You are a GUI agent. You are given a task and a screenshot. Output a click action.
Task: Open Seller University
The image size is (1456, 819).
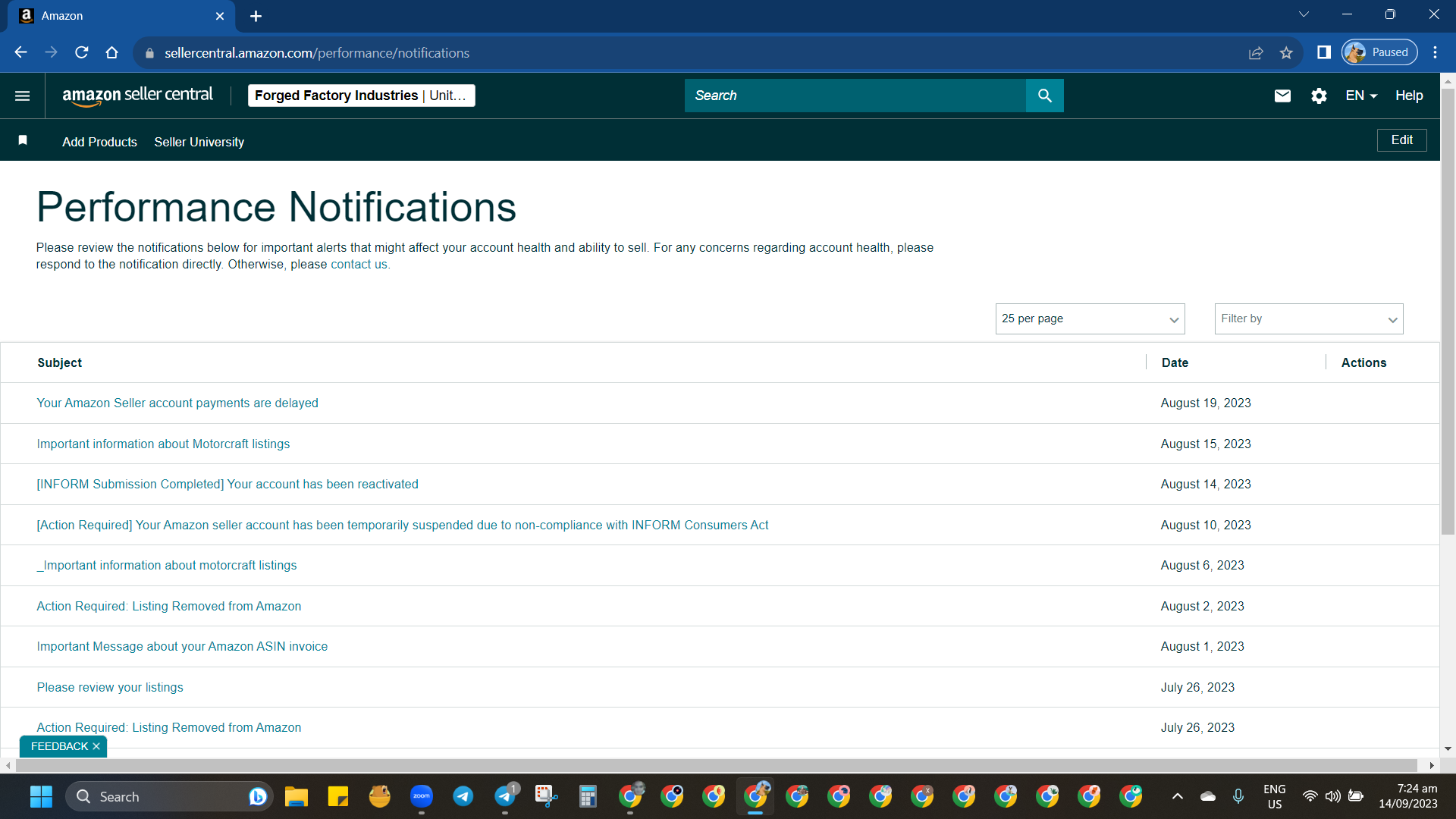[x=199, y=142]
